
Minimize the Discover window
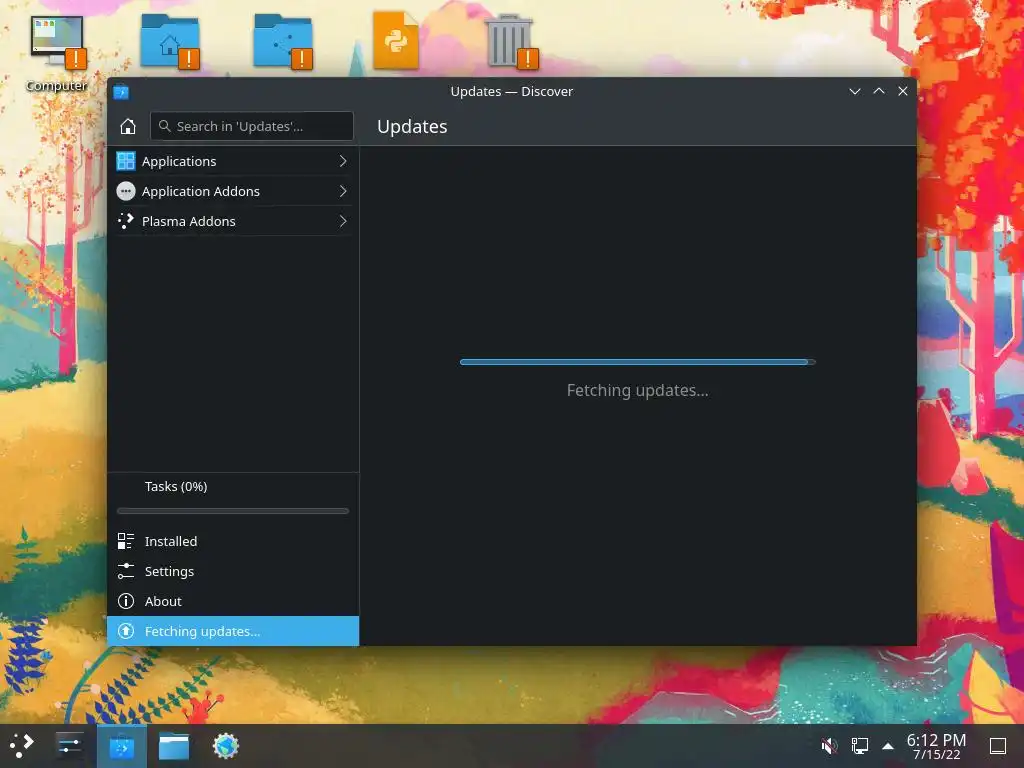point(855,91)
